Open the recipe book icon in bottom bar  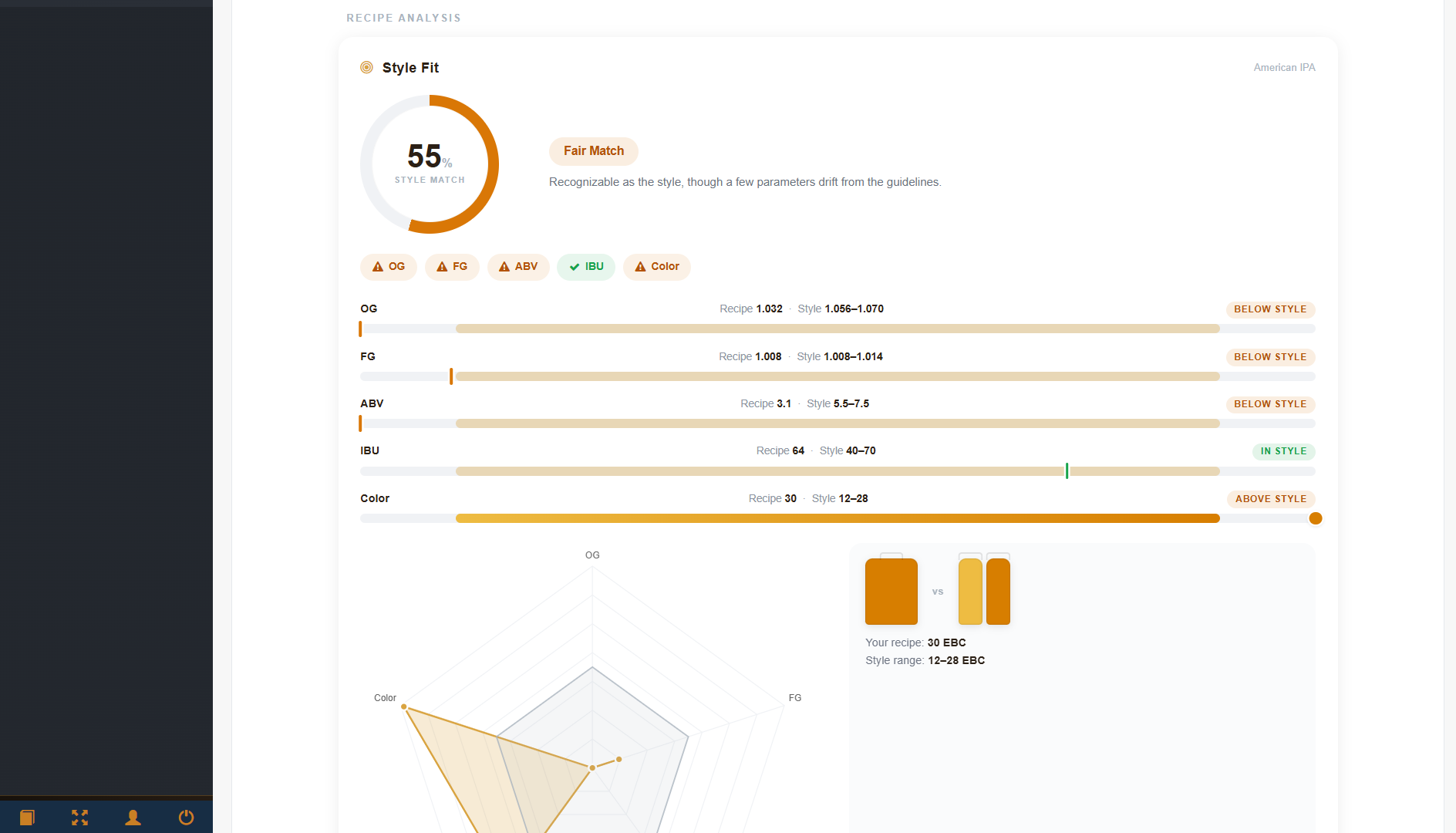click(27, 817)
